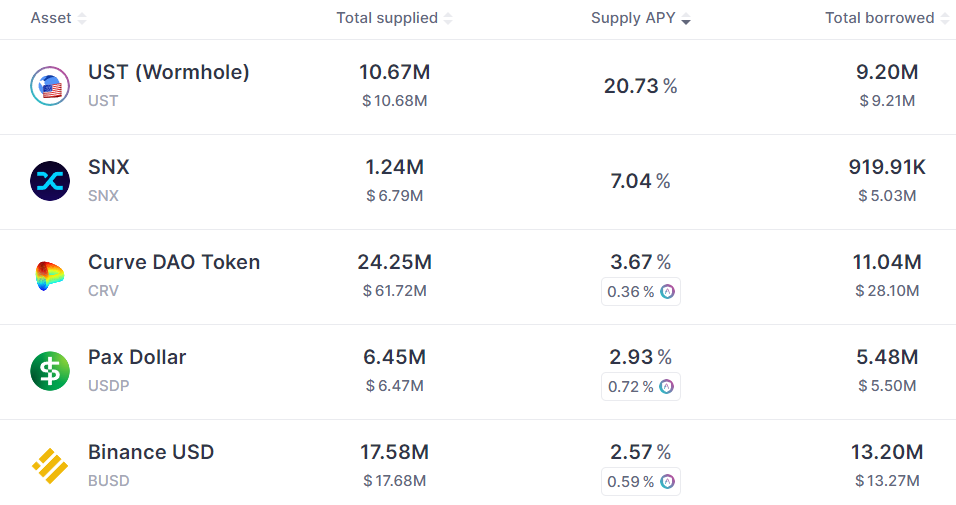The height and width of the screenshot is (505, 956).
Task: Click the 0.36 % incentive badge
Action: 641,292
